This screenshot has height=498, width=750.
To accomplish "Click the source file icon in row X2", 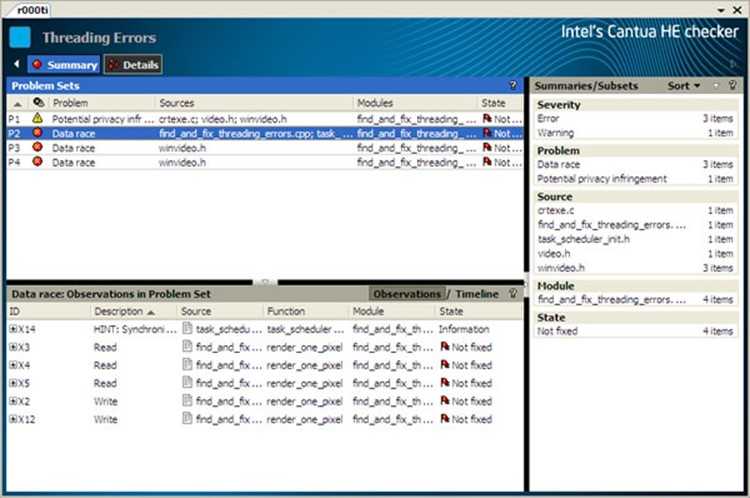I will pyautogui.click(x=188, y=400).
